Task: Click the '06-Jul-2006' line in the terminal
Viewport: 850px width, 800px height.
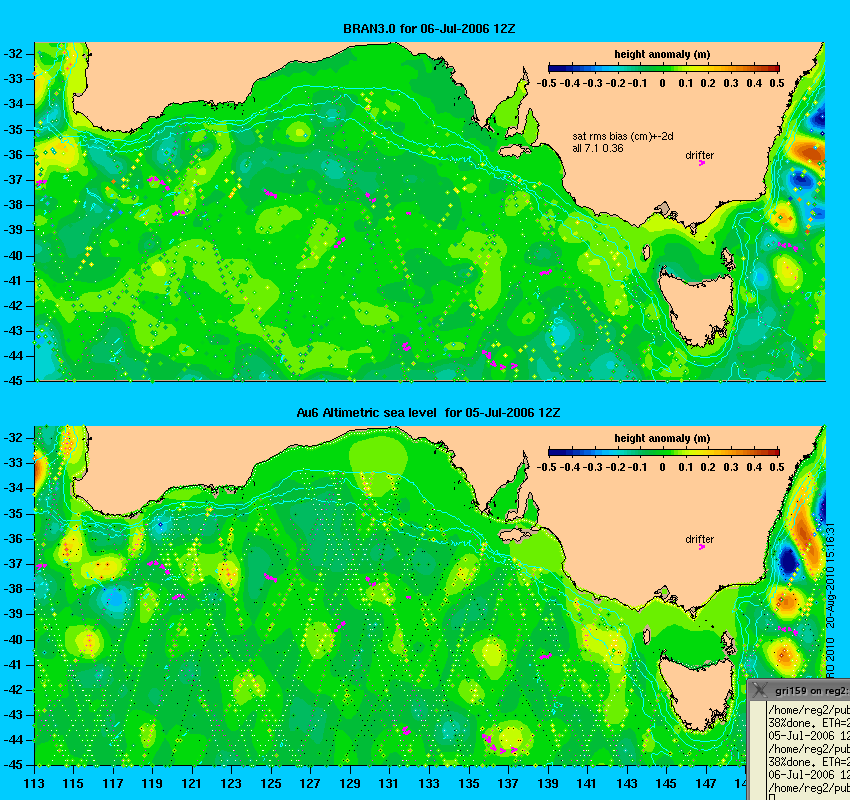Action: (809, 775)
